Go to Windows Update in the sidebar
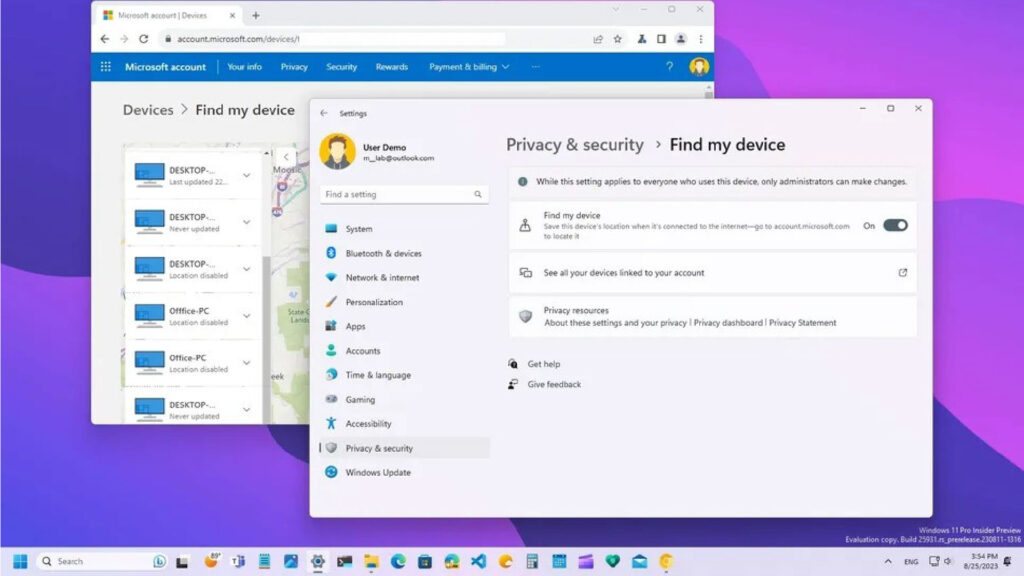The height and width of the screenshot is (576, 1024). point(378,472)
